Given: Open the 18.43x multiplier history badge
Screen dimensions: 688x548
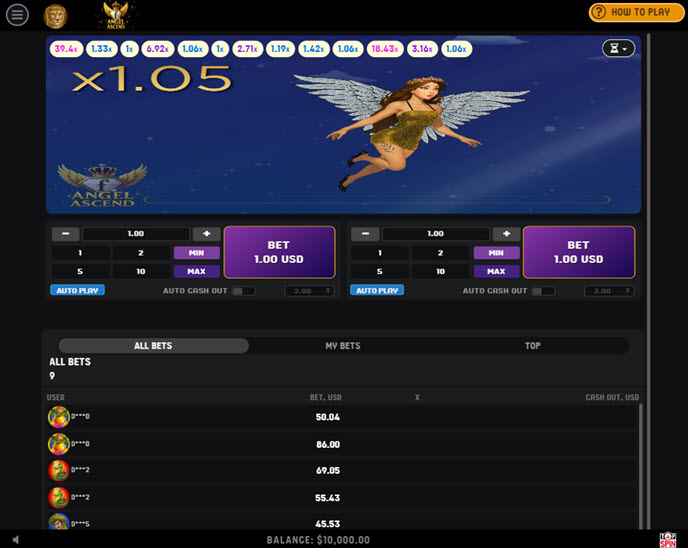Looking at the screenshot, I should point(384,49).
